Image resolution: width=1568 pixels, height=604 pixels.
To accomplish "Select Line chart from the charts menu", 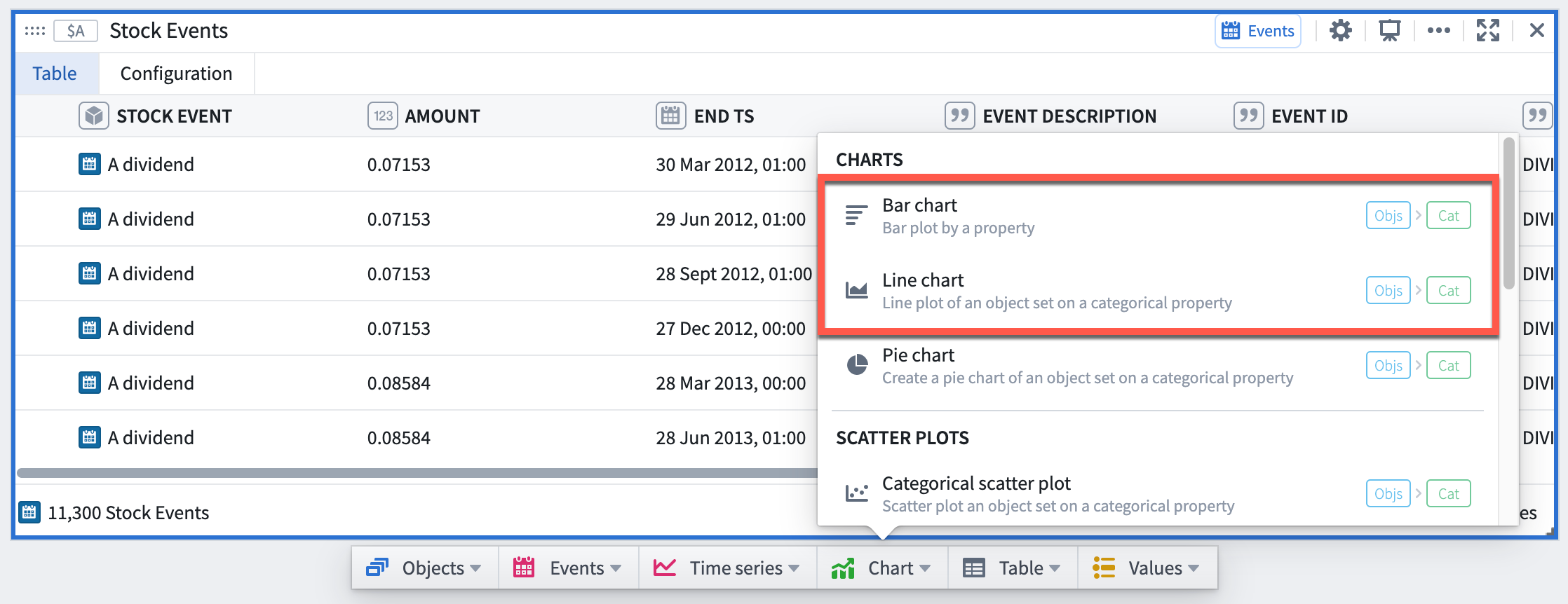I will pyautogui.click(x=1157, y=291).
